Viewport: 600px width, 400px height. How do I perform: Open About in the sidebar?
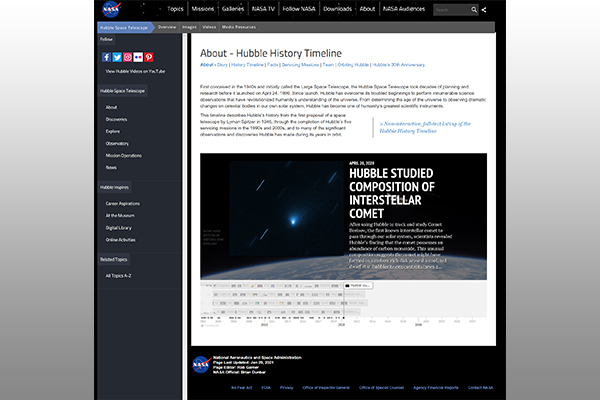(x=111, y=108)
